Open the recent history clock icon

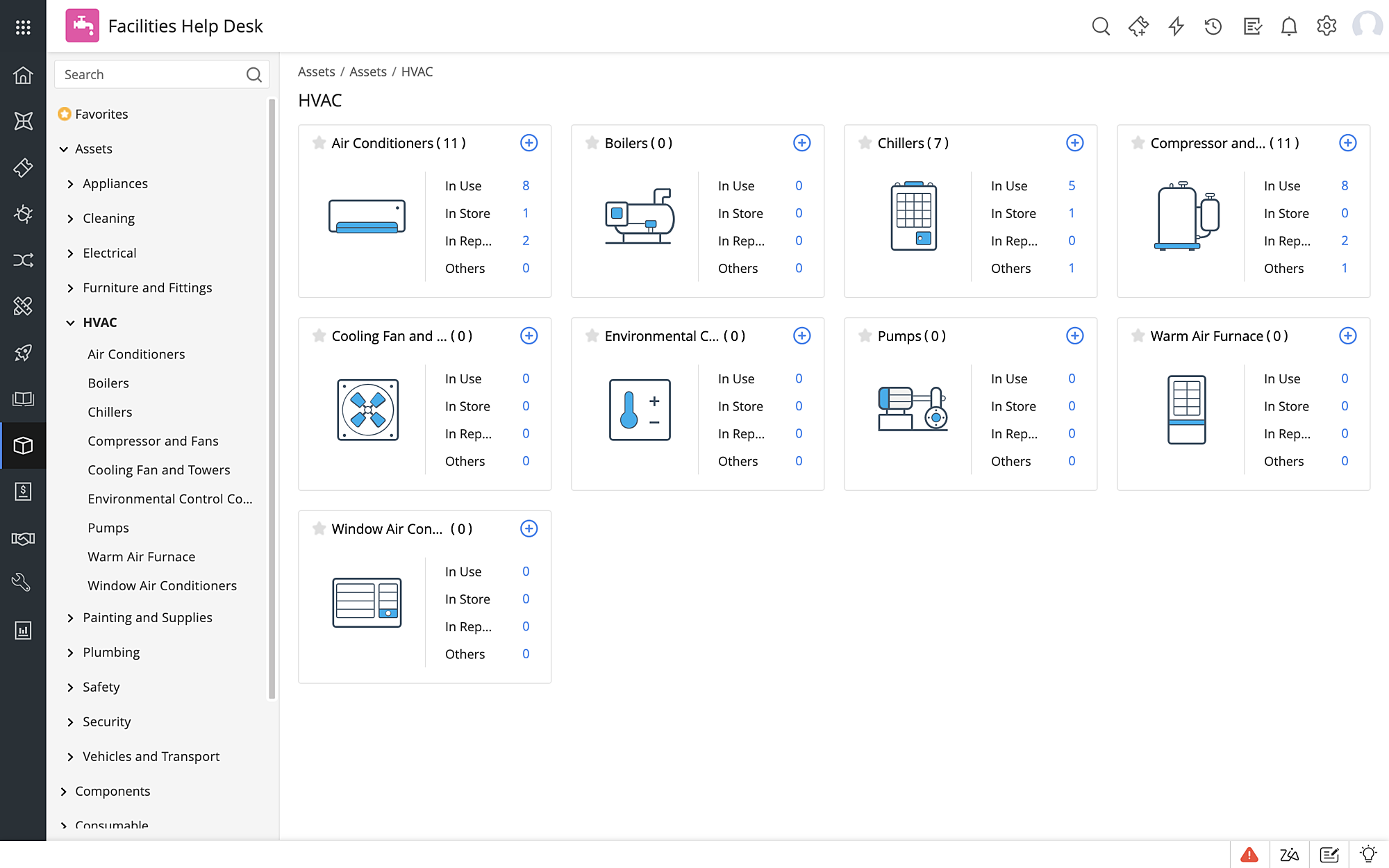coord(1213,26)
